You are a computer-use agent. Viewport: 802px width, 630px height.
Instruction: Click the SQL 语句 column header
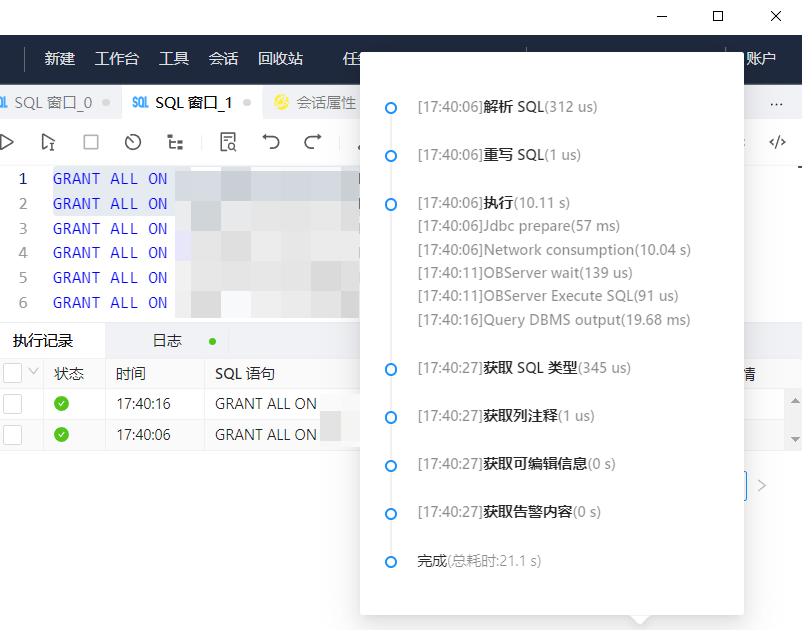pyautogui.click(x=244, y=374)
